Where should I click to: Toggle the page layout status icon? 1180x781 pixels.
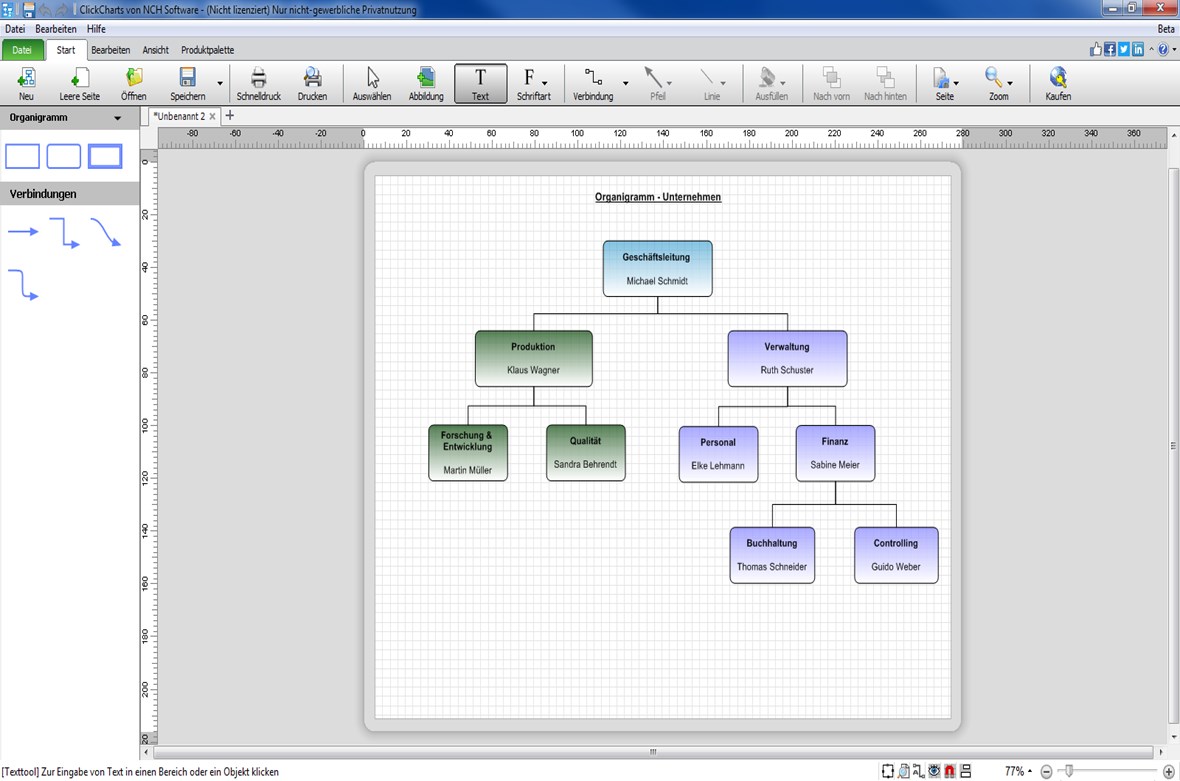(966, 771)
